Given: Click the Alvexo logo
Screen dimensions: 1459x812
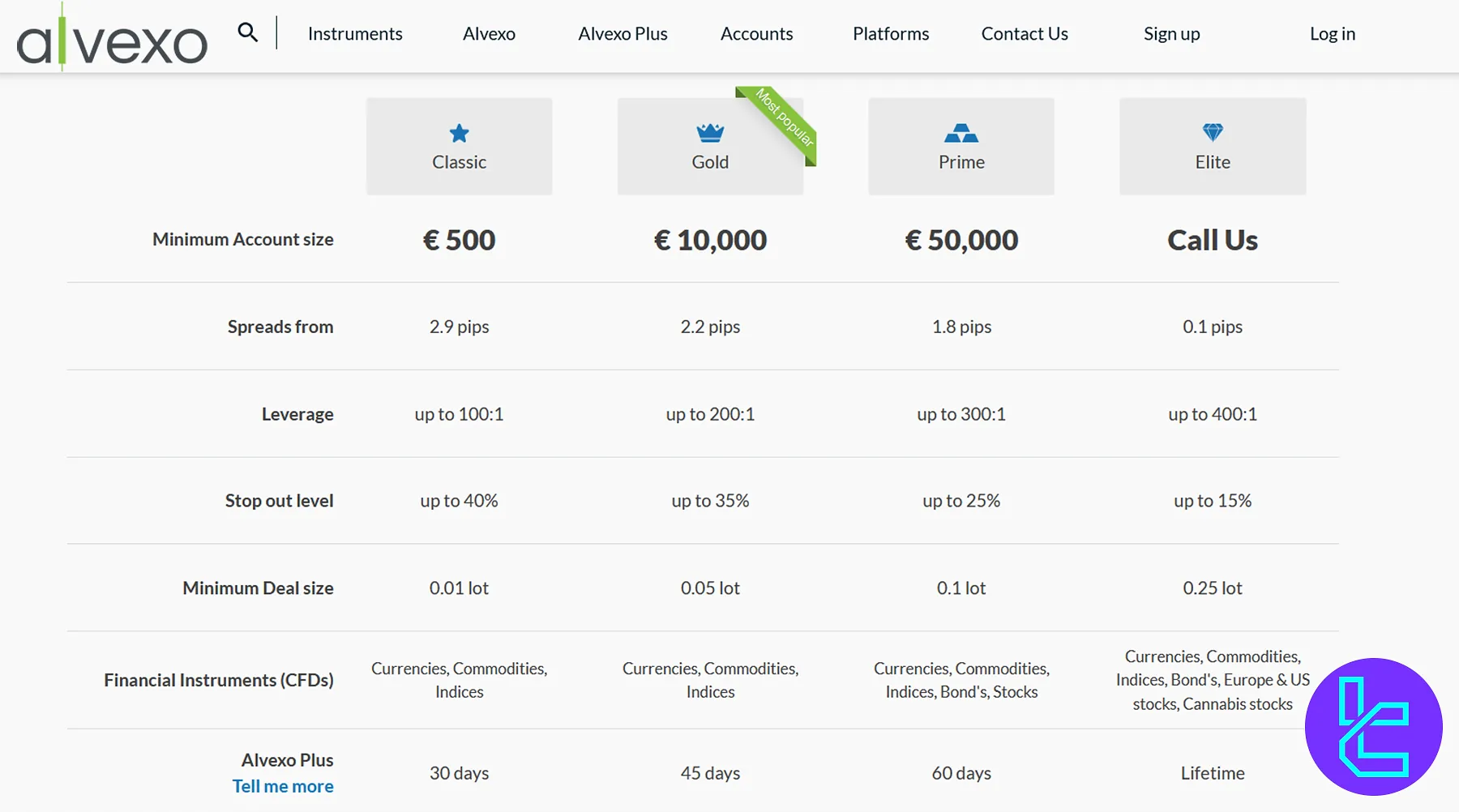Looking at the screenshot, I should coord(112,38).
